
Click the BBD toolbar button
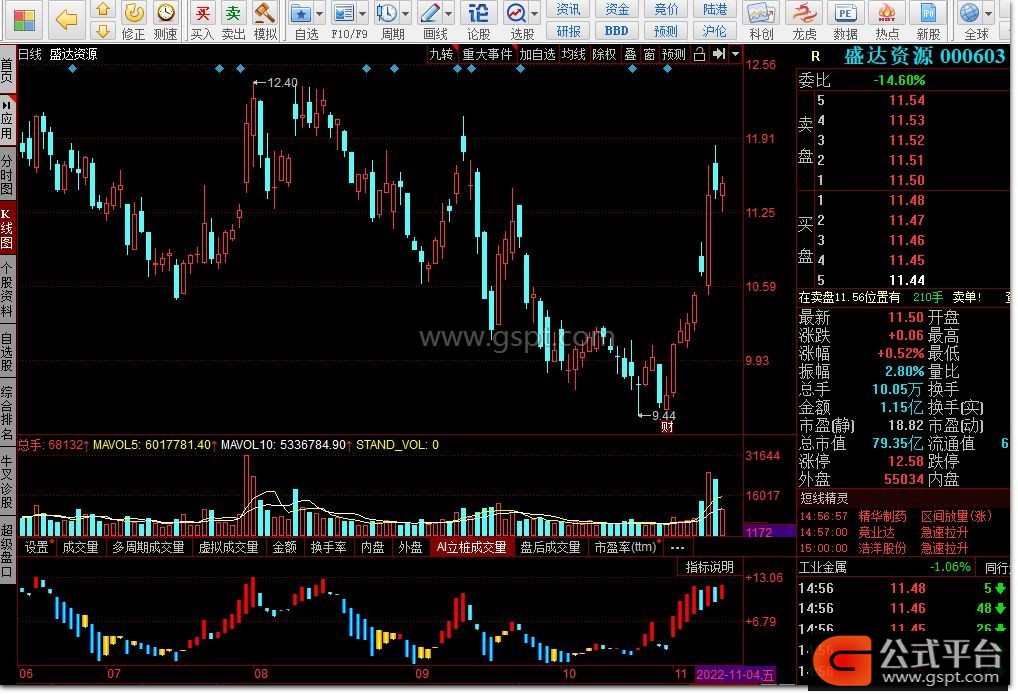point(617,31)
